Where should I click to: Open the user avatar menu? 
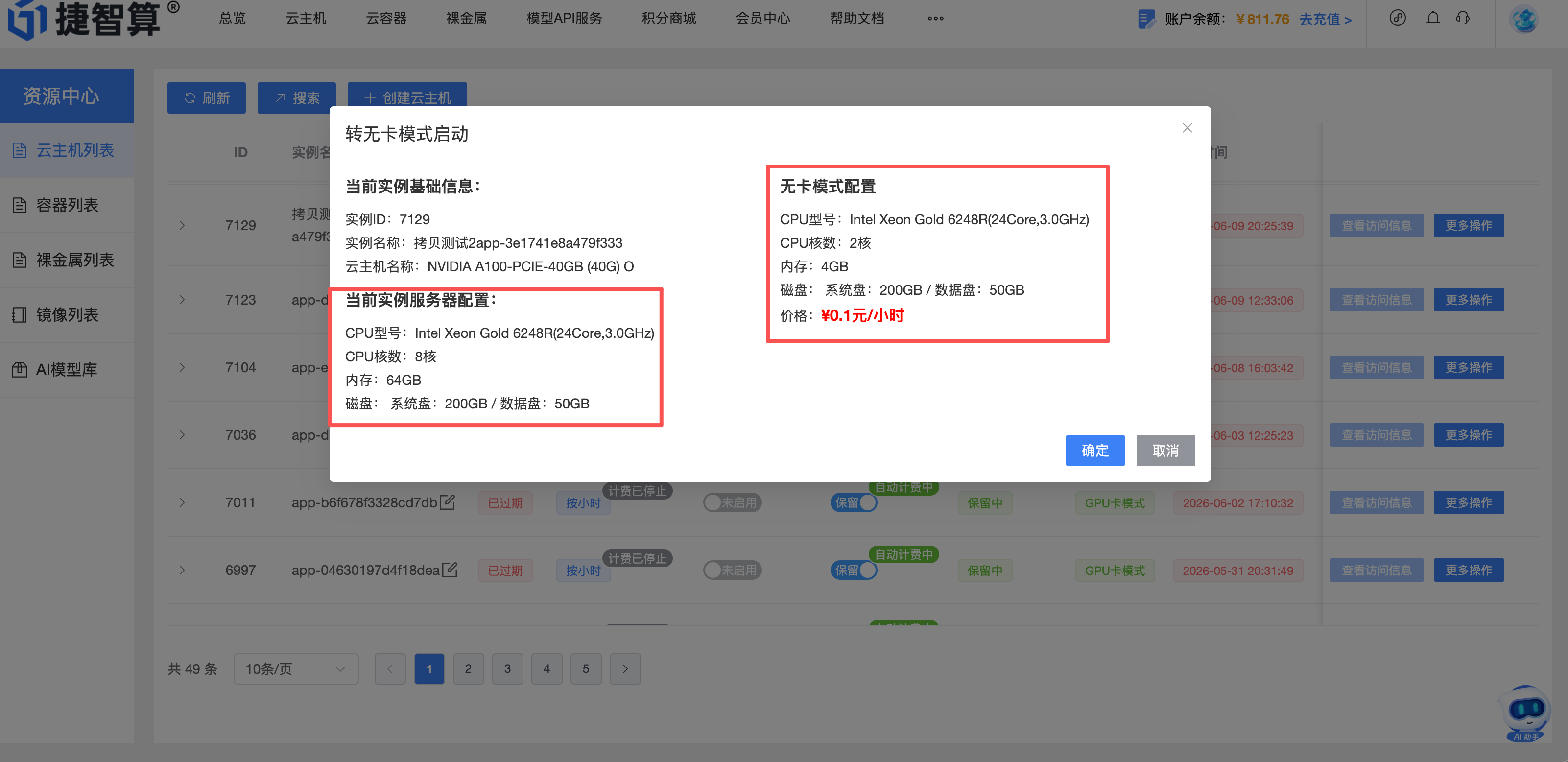[1524, 19]
